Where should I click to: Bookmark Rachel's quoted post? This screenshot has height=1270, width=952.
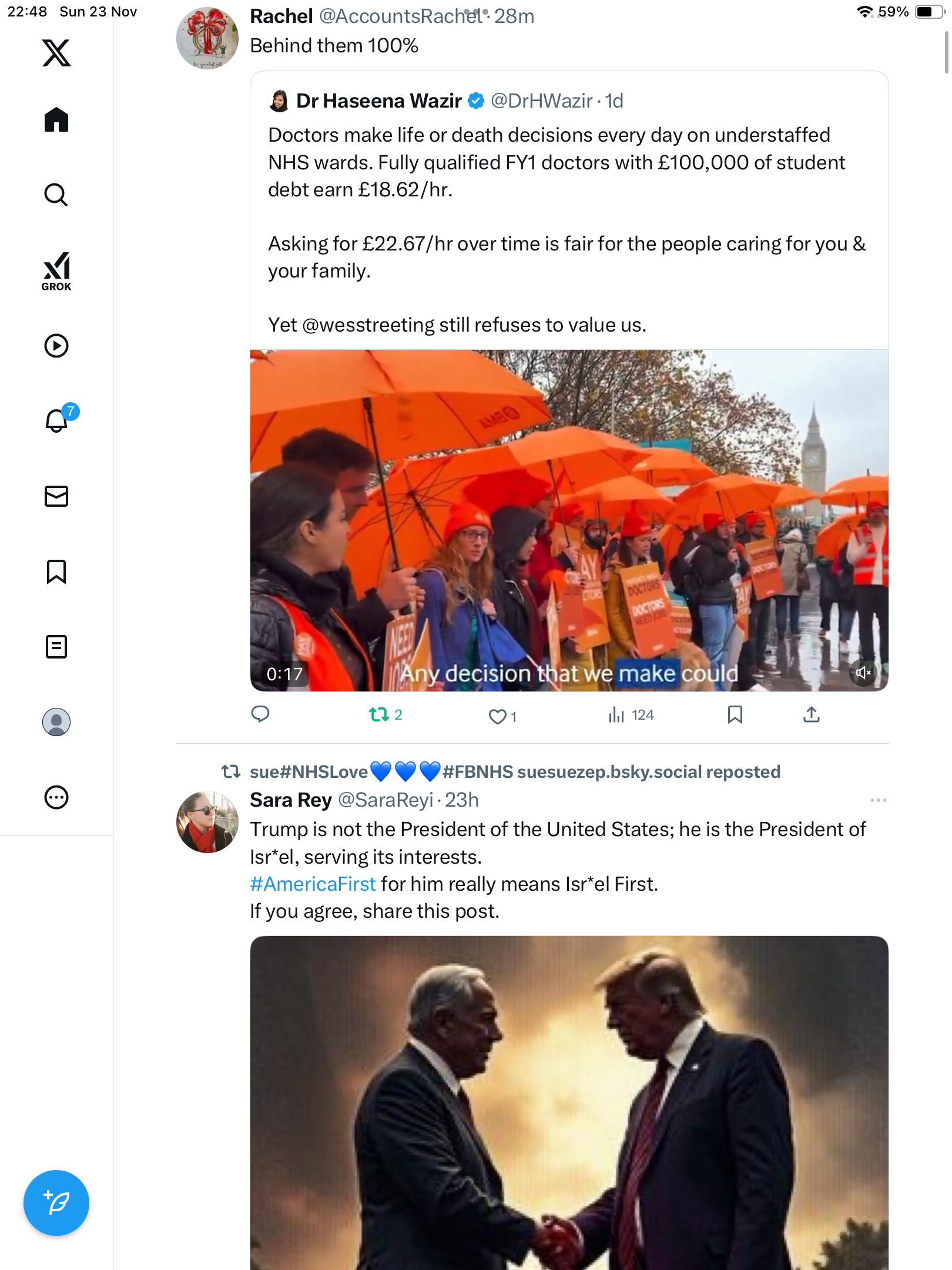[x=735, y=715]
